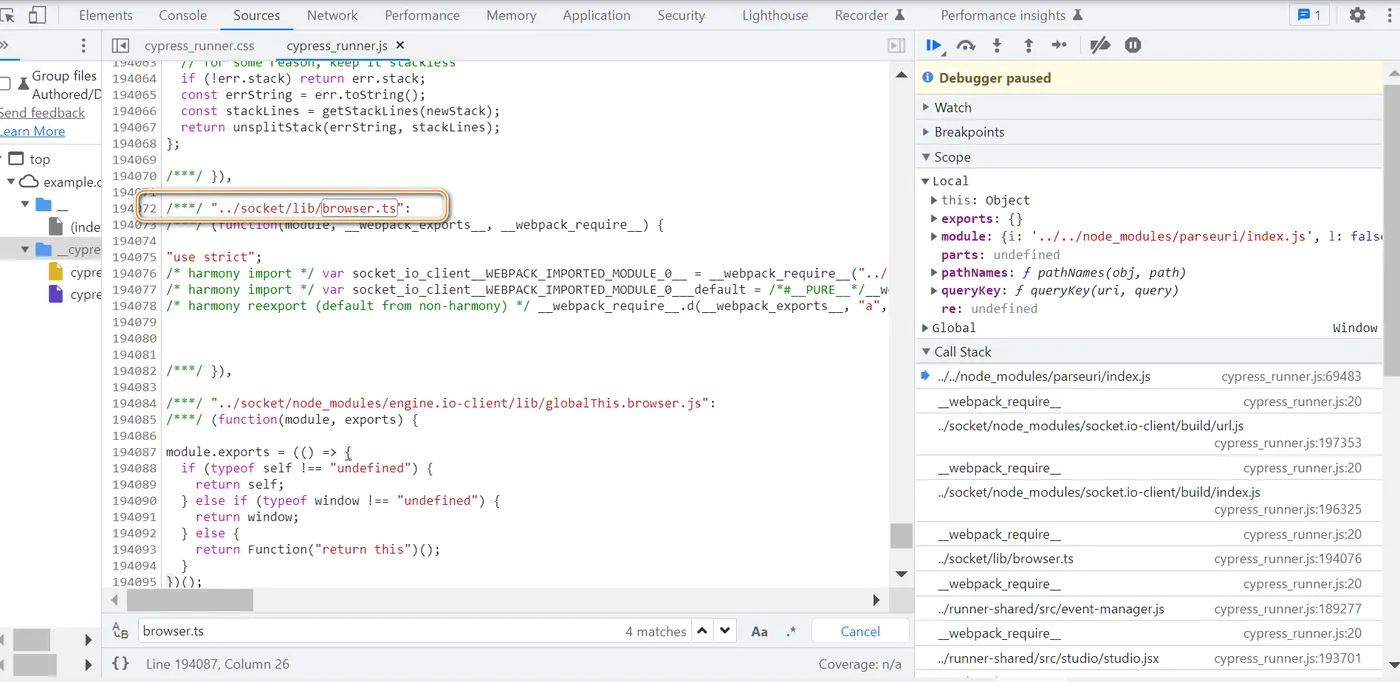The height and width of the screenshot is (682, 1400).
Task: Toggle the navigator sidebar icon
Action: click(x=120, y=46)
